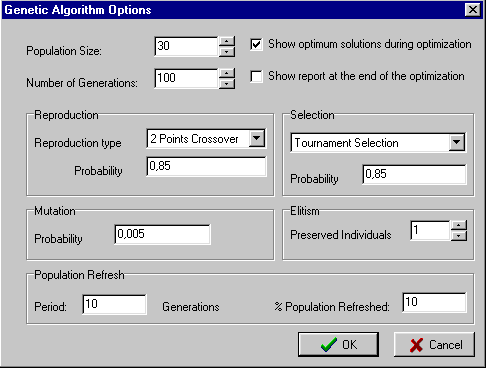This screenshot has width=486, height=368.
Task: Focus the Number of Generations field
Action: click(186, 78)
